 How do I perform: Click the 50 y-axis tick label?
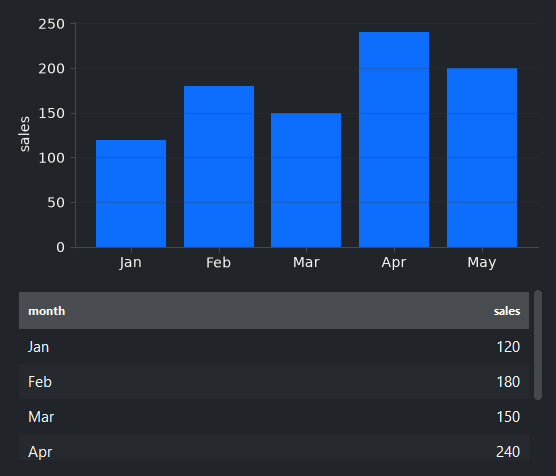(x=56, y=203)
